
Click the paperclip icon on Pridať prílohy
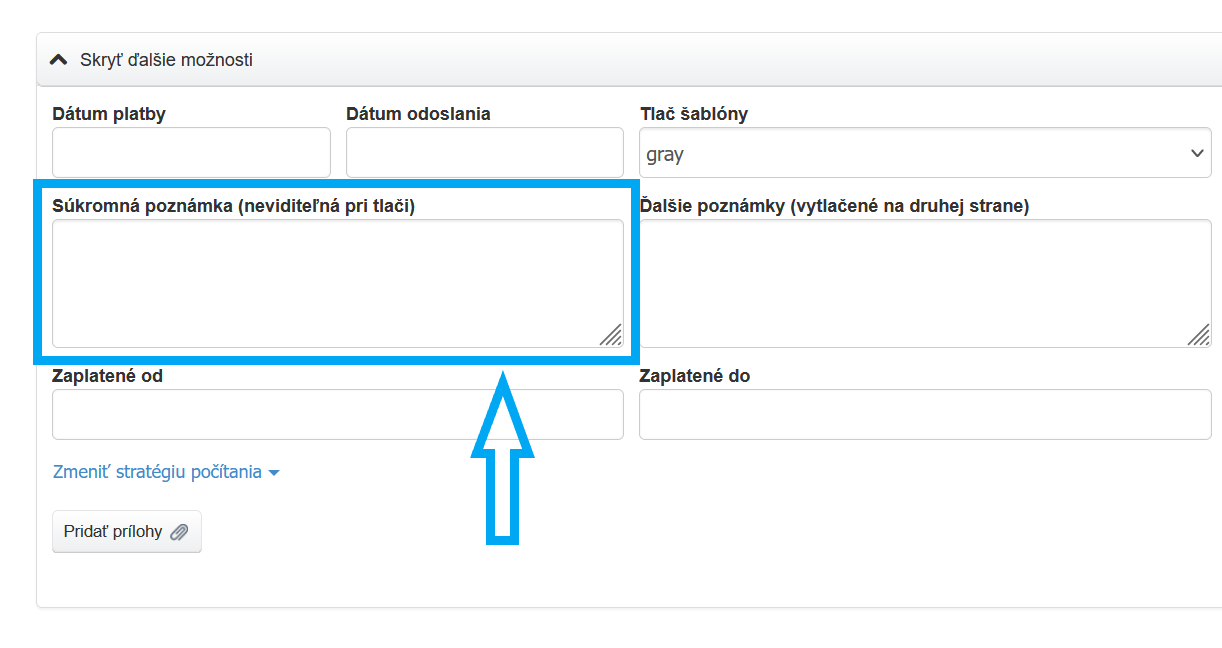click(x=179, y=532)
